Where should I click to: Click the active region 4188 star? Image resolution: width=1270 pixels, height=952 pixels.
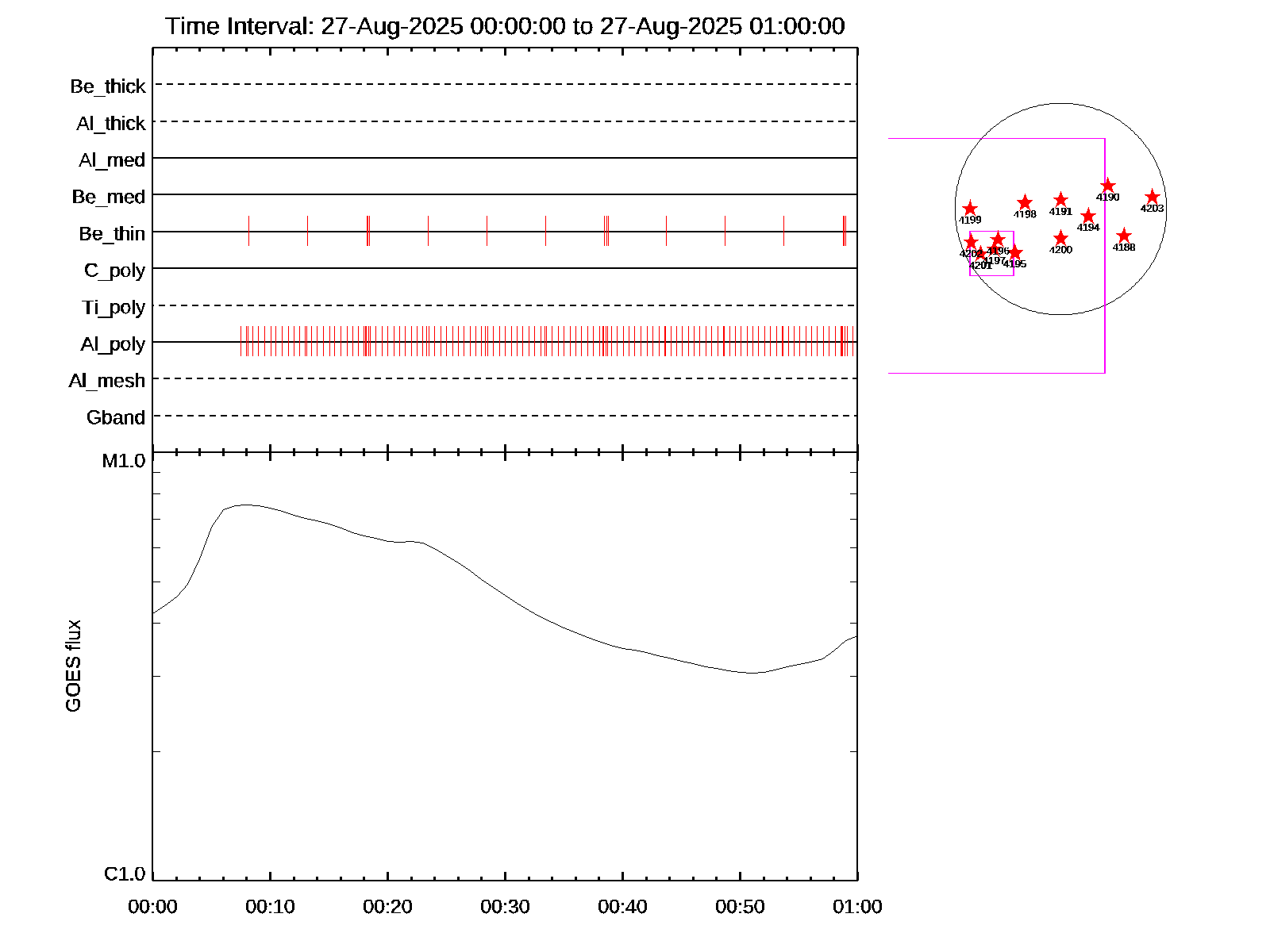point(1123,236)
